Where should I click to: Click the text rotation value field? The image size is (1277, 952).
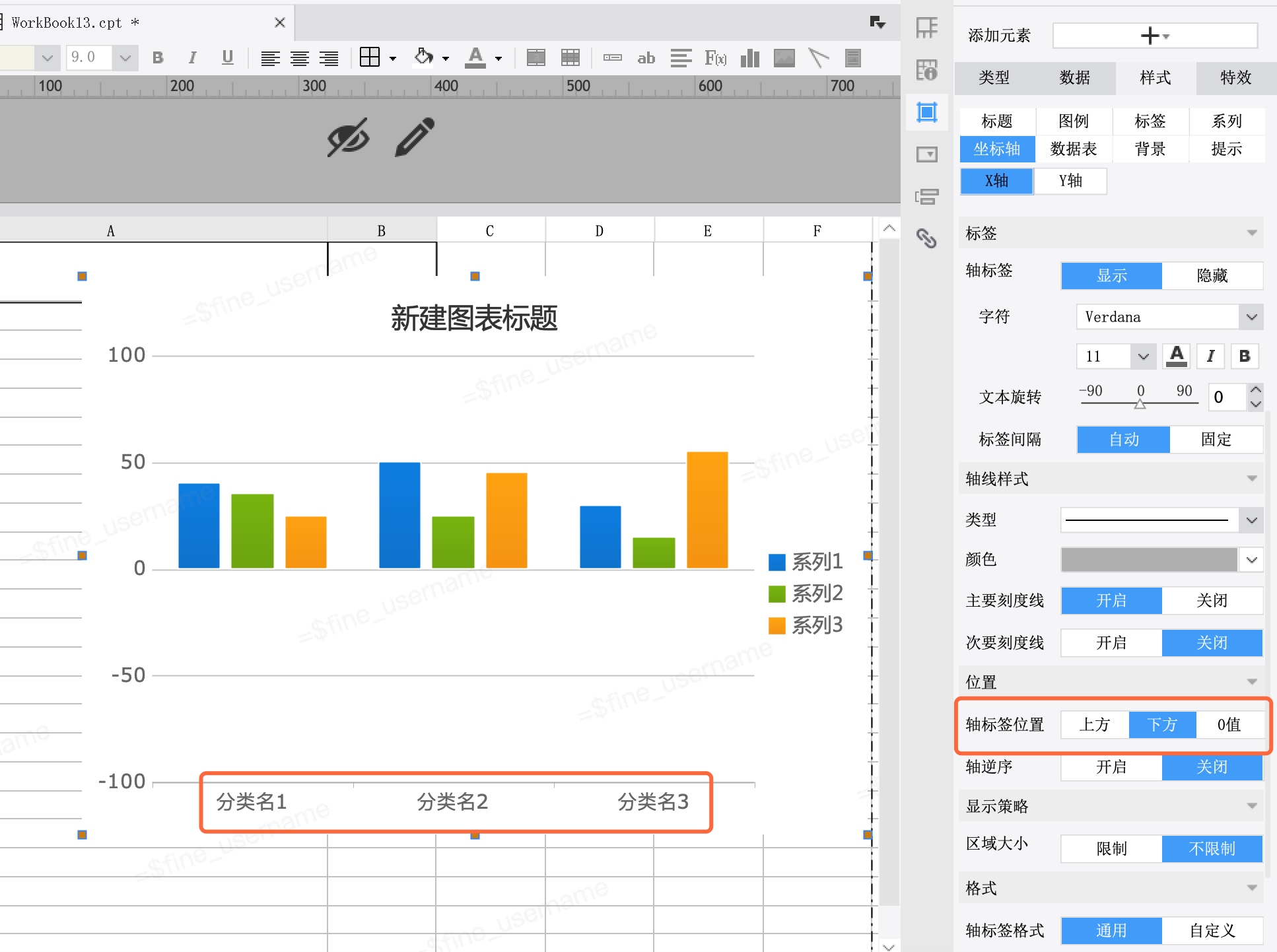pos(1227,397)
